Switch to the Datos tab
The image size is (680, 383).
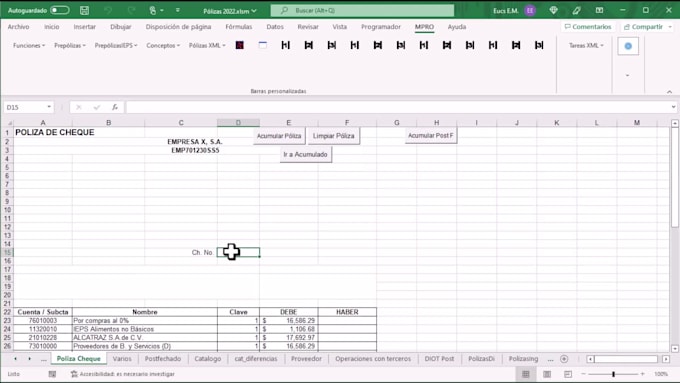coord(275,27)
